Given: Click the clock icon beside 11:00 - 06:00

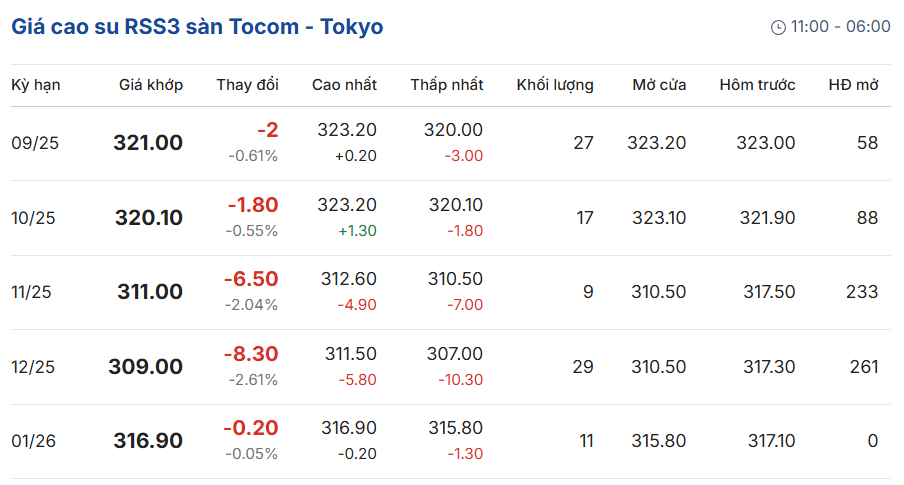Looking at the screenshot, I should click(x=778, y=27).
